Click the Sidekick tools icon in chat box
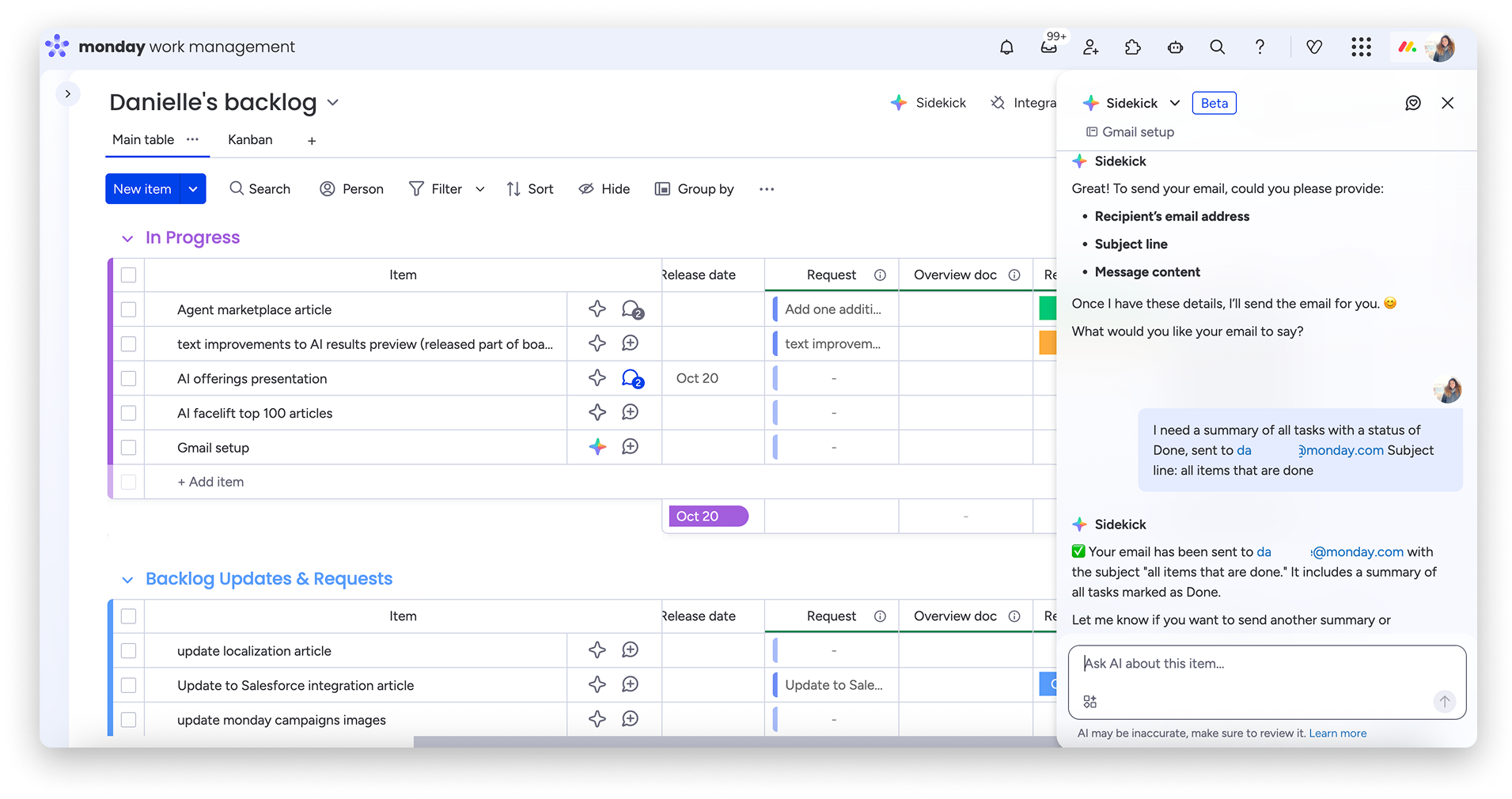The image size is (1512, 799). 1090,702
